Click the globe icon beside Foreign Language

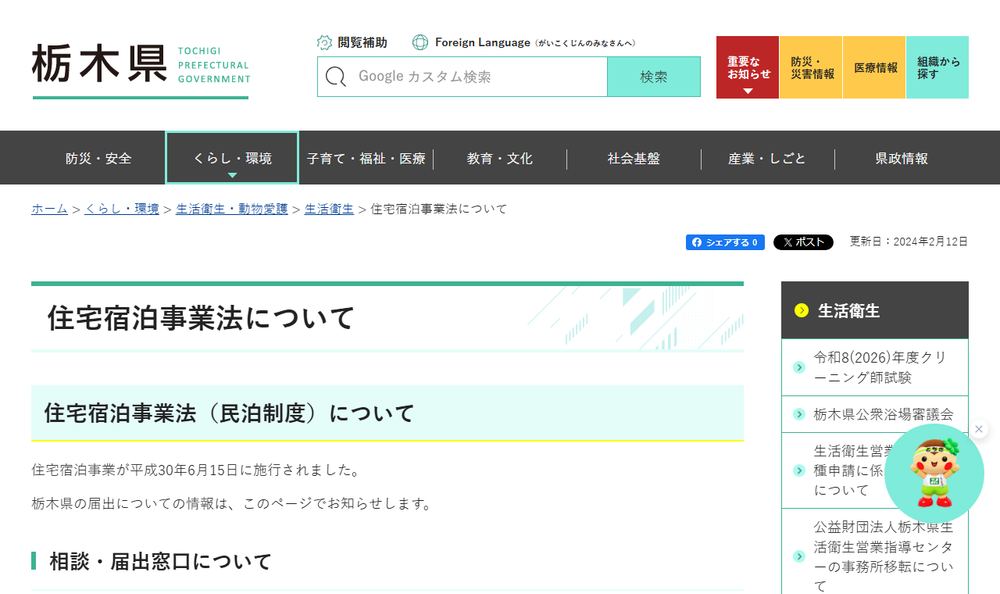(420, 42)
